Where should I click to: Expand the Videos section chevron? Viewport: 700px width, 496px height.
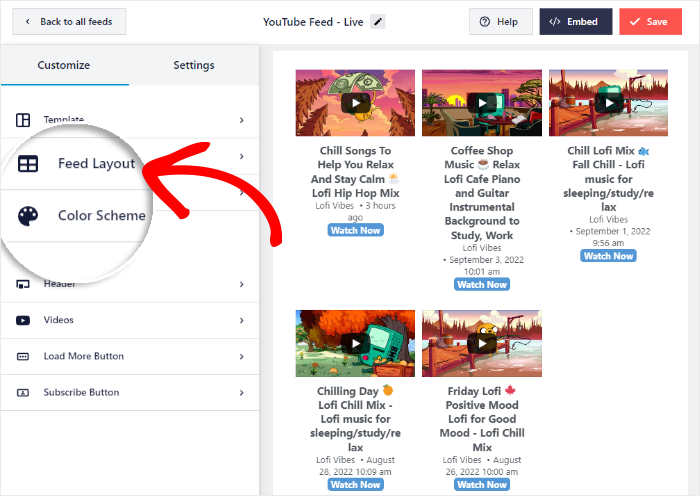242,320
